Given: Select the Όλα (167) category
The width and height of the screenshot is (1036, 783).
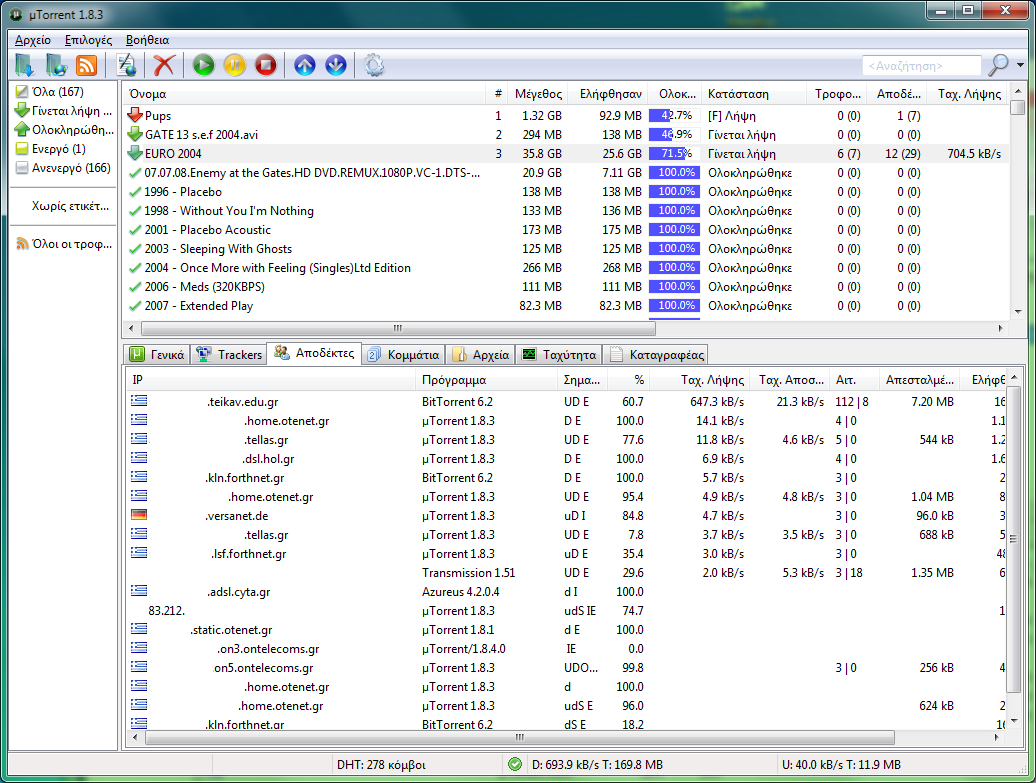Looking at the screenshot, I should (57, 91).
